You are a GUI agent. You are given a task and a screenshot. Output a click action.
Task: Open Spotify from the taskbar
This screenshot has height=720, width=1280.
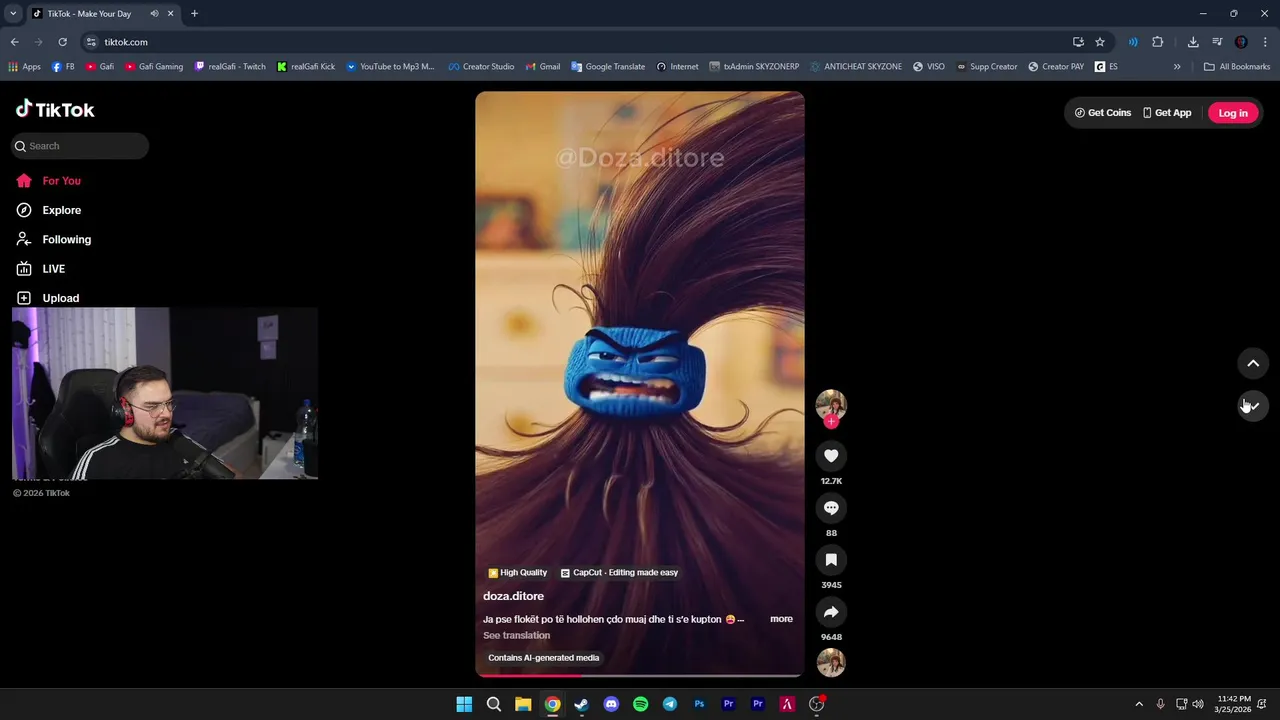click(640, 704)
